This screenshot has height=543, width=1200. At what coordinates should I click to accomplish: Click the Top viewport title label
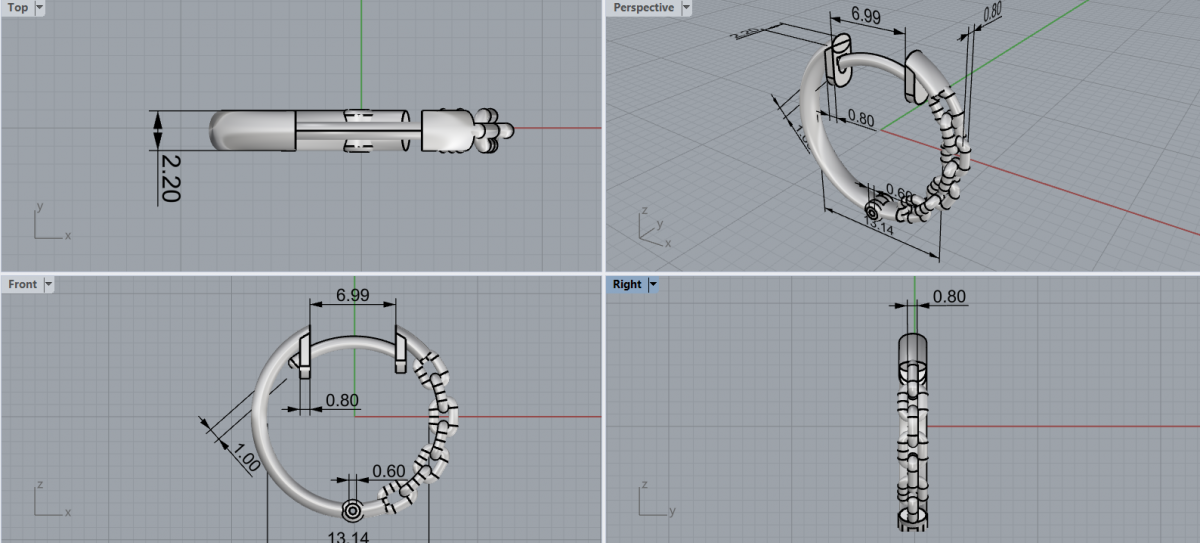pyautogui.click(x=18, y=8)
